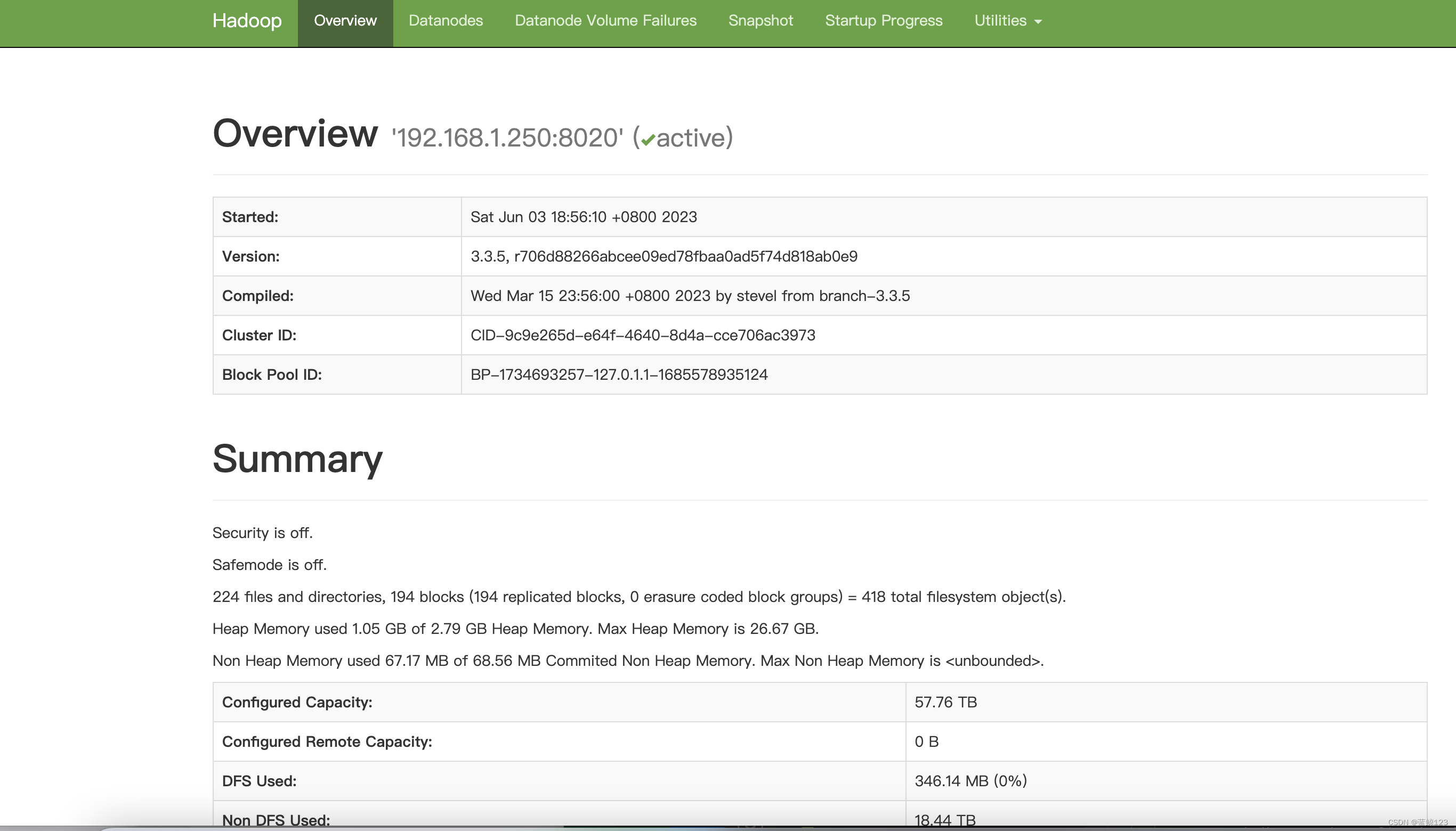Image resolution: width=1456 pixels, height=831 pixels.
Task: Click the 'CID-9c9e265d-e64f-4640' cluster value
Action: 643,335
